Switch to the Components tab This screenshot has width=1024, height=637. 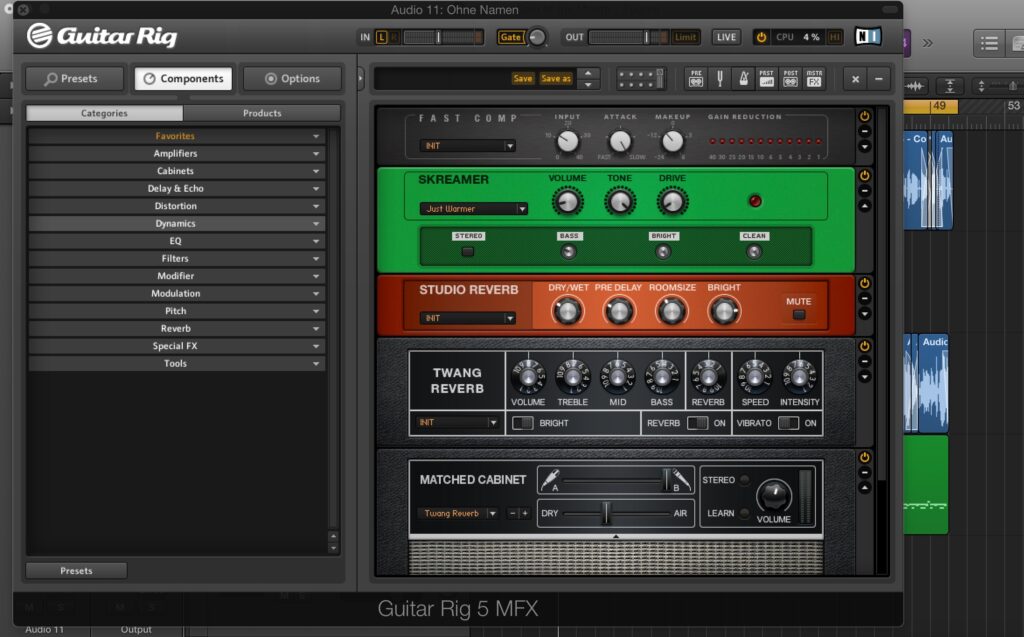[184, 78]
